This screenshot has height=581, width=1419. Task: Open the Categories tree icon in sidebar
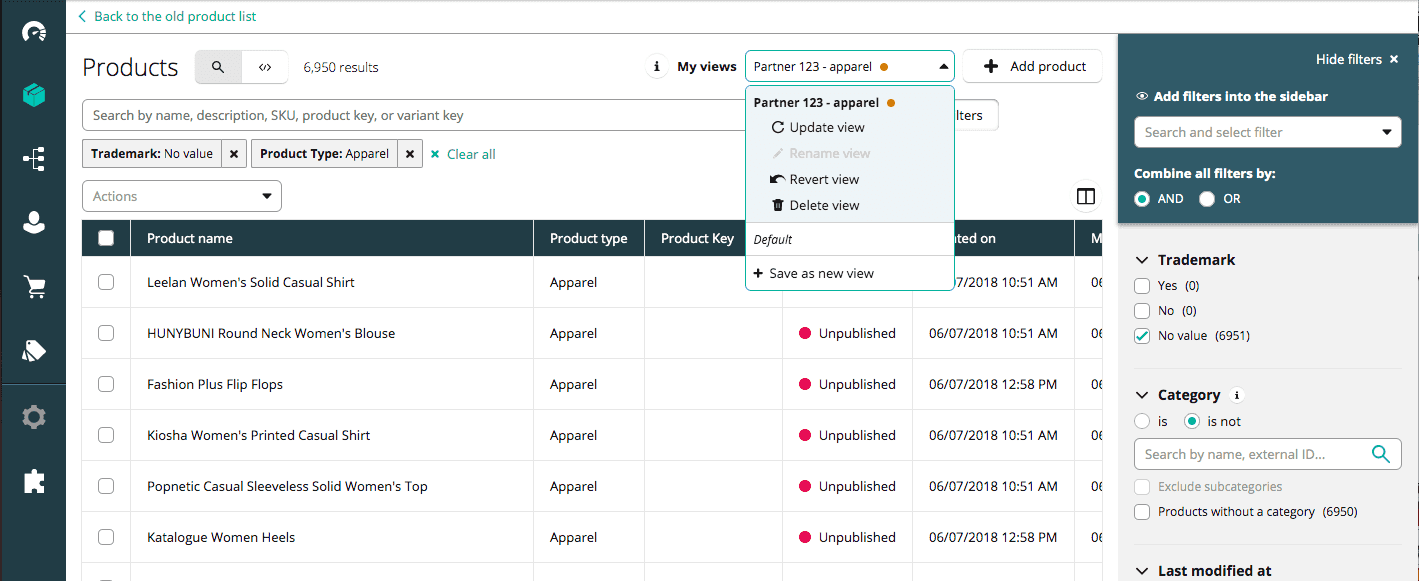(x=34, y=159)
